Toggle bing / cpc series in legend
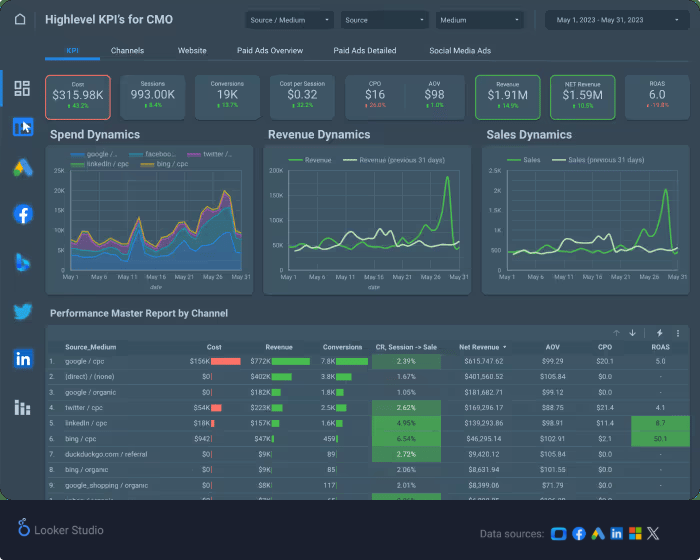This screenshot has width=700, height=560. [164, 164]
